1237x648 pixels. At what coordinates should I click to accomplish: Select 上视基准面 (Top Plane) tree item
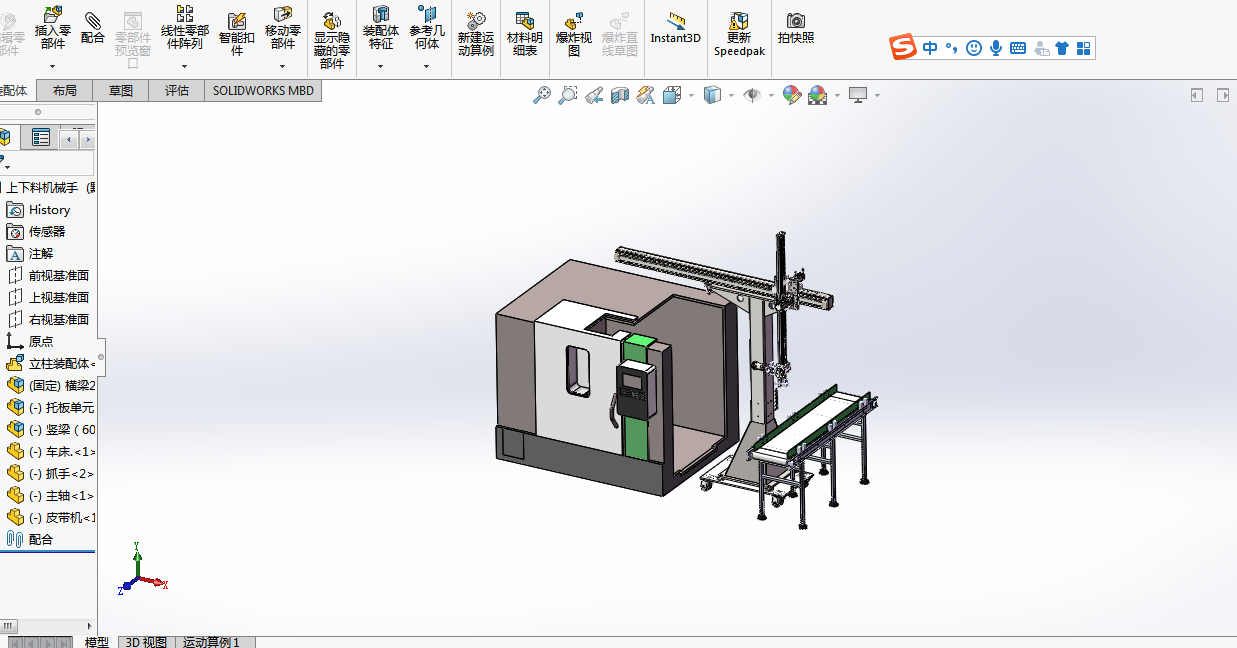point(59,298)
